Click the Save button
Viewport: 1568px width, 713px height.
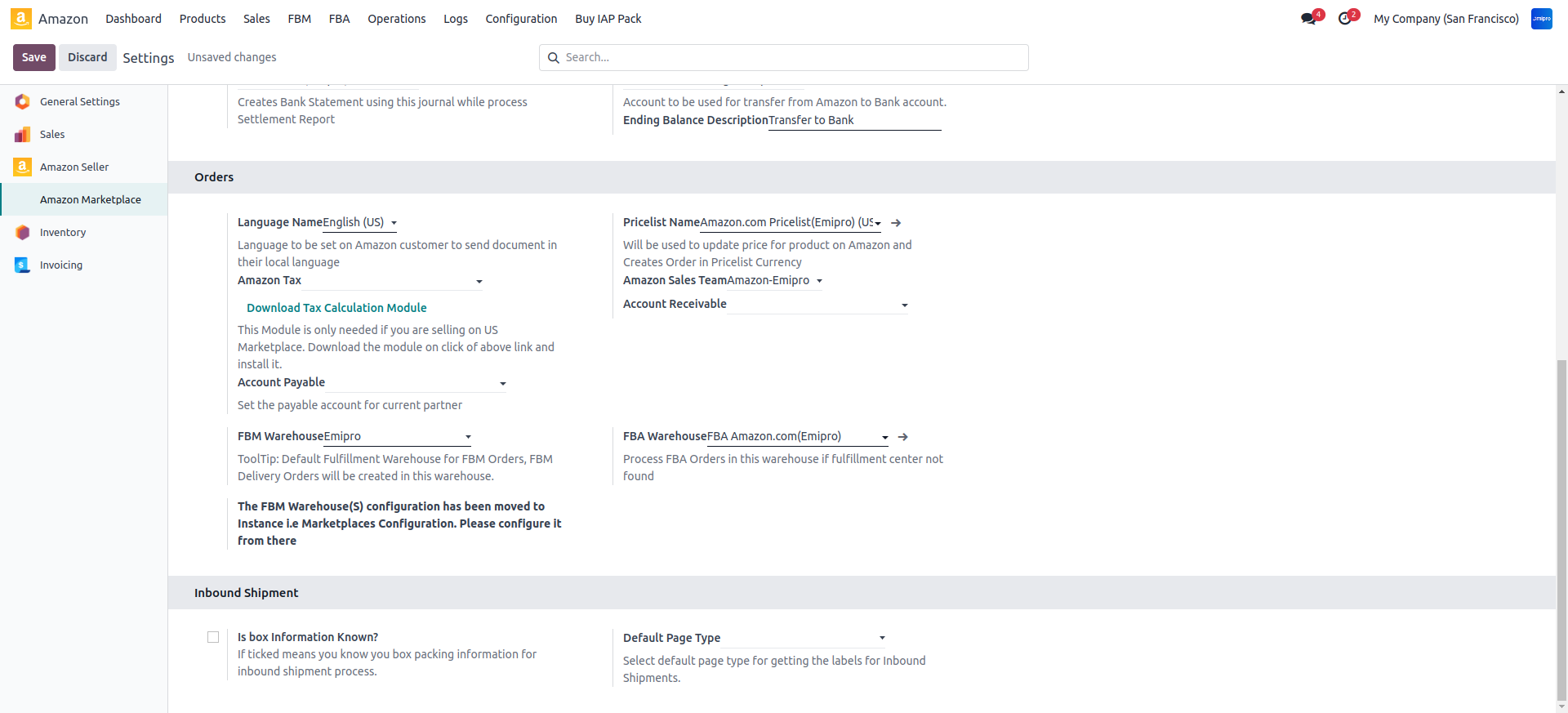34,57
